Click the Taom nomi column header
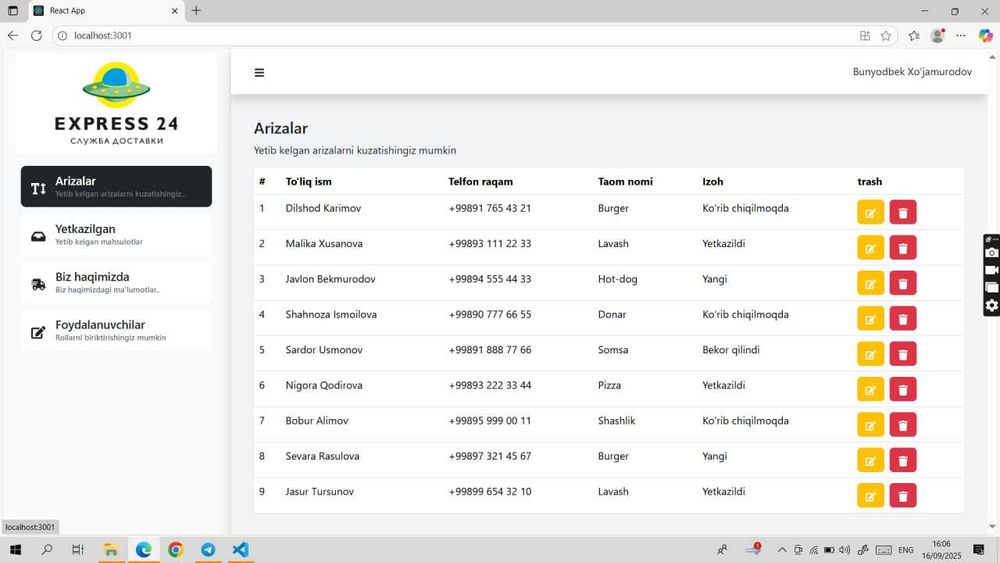 click(625, 182)
